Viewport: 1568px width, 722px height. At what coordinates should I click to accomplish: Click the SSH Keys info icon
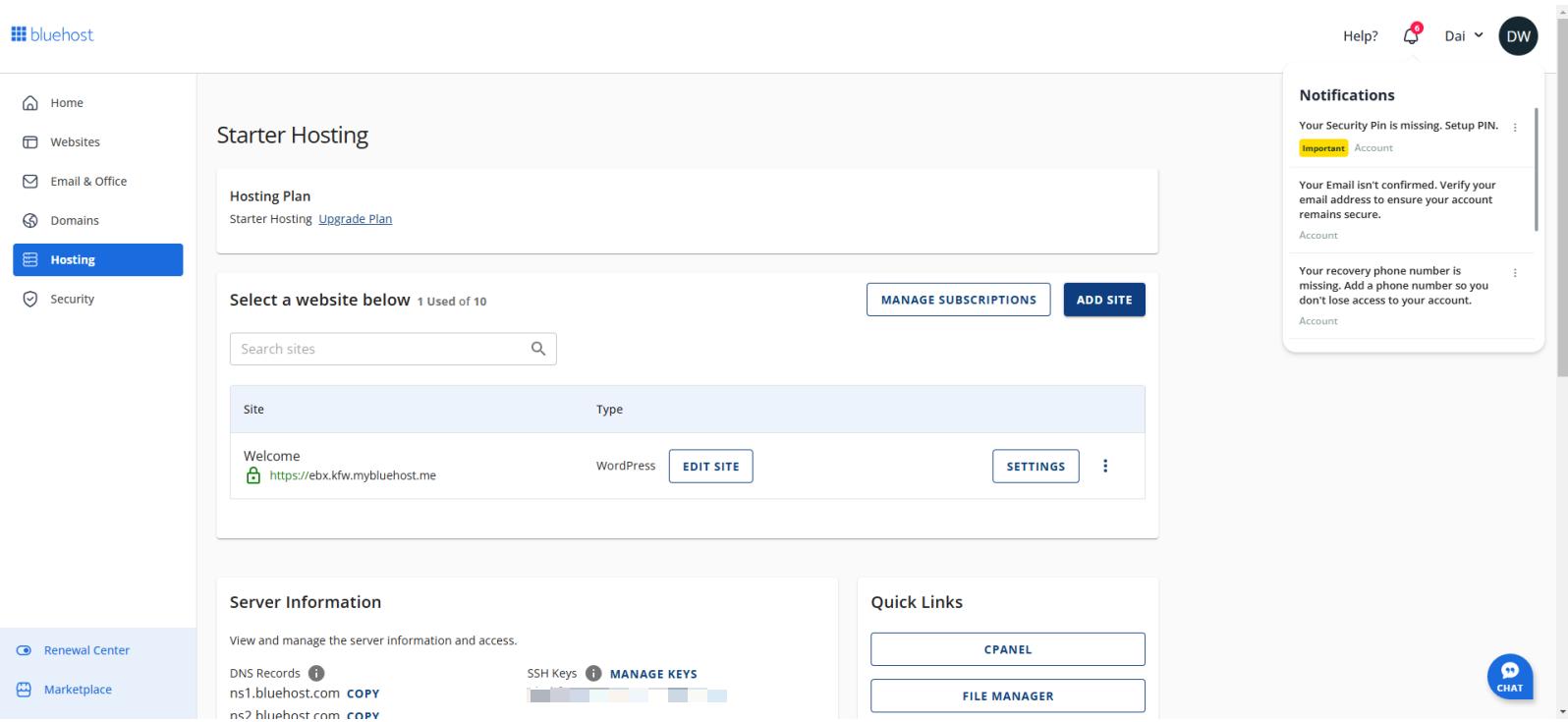(x=593, y=674)
